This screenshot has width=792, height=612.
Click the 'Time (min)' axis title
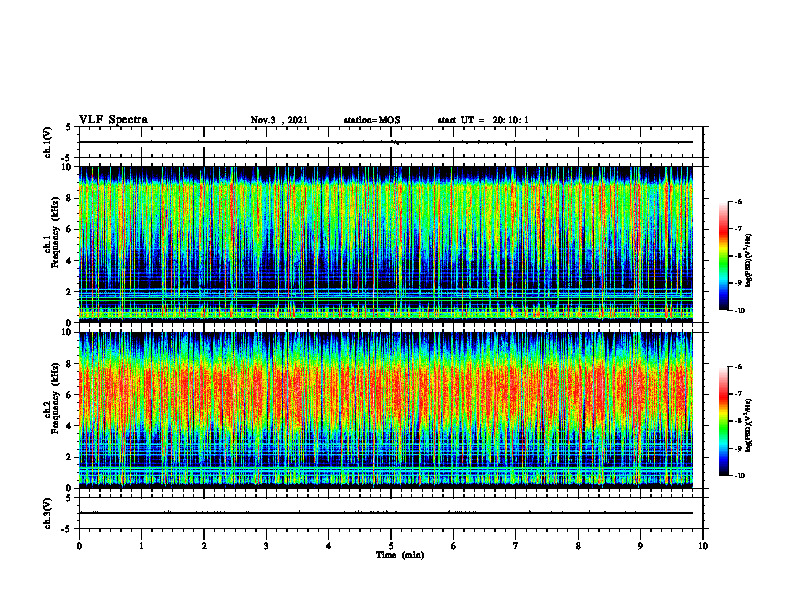[x=400, y=555]
